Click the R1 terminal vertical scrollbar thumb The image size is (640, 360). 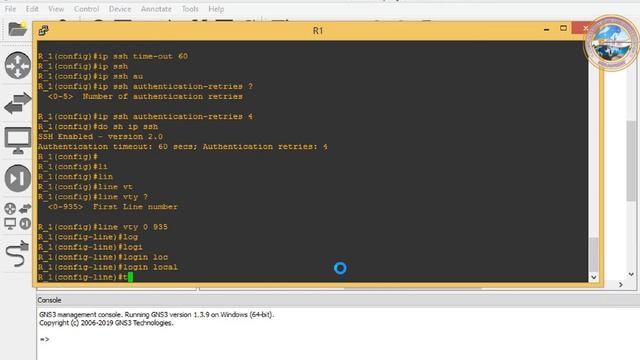click(594, 254)
